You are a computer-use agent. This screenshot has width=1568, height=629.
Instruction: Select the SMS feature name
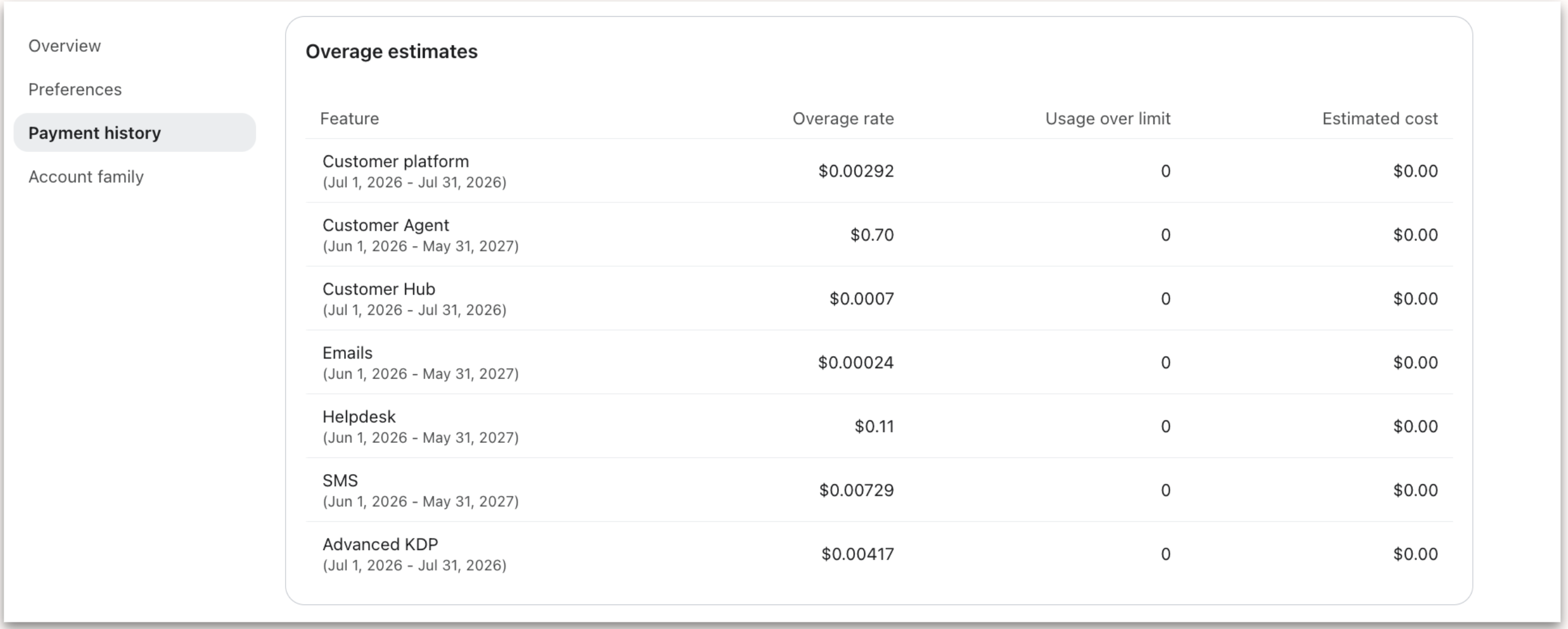coord(340,481)
